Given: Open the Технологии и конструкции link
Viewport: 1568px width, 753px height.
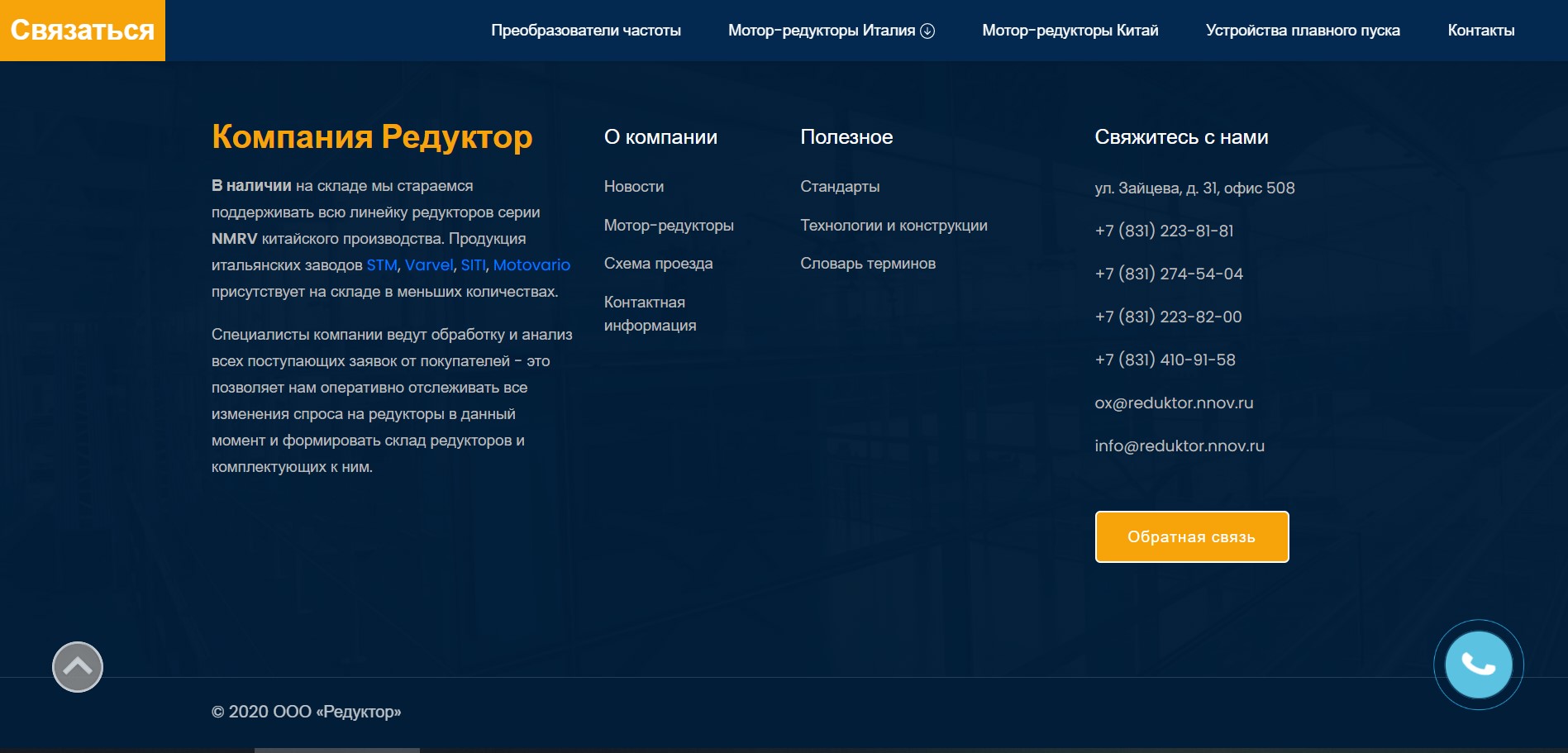Looking at the screenshot, I should click(x=894, y=226).
